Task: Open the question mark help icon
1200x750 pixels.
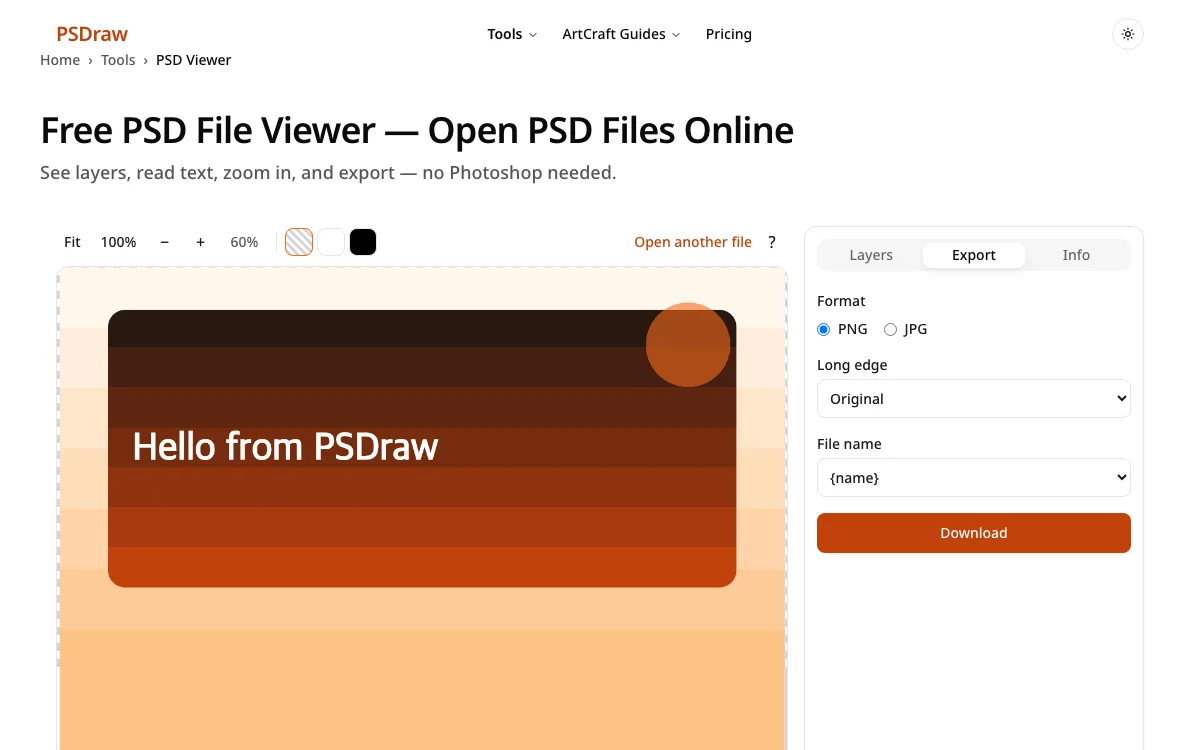Action: (x=772, y=242)
